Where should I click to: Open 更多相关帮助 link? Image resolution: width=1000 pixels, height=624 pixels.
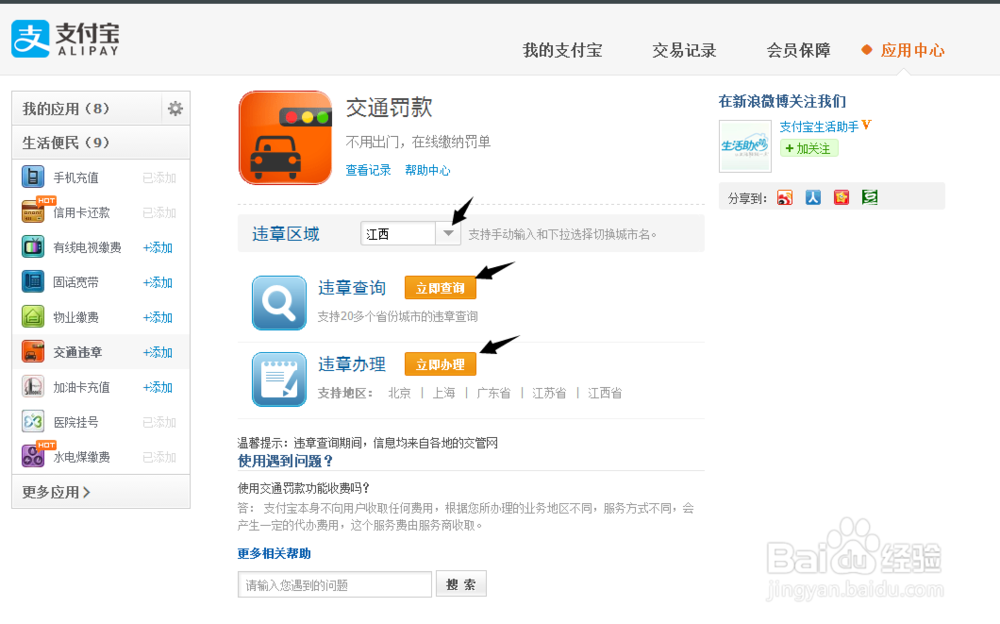click(x=274, y=553)
